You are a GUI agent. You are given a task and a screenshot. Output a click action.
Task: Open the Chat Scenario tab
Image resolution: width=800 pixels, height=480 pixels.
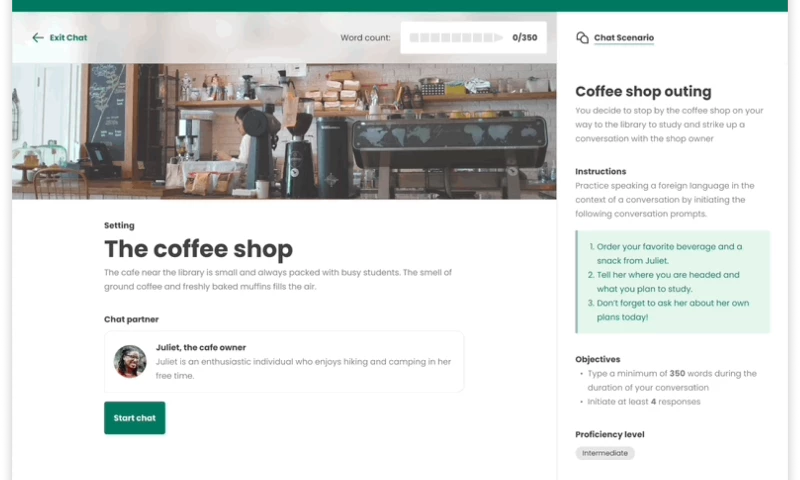pos(623,38)
